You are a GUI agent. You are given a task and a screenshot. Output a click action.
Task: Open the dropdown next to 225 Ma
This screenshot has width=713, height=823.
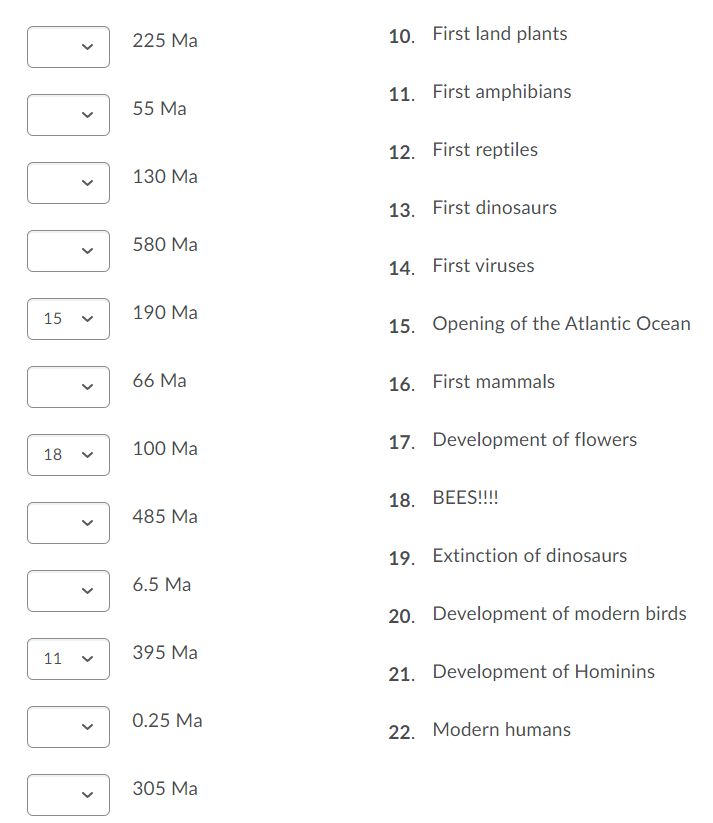(x=68, y=47)
